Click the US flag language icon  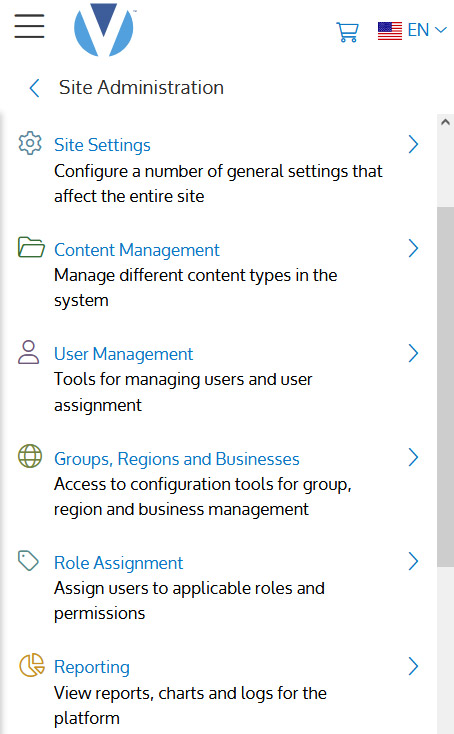click(390, 31)
